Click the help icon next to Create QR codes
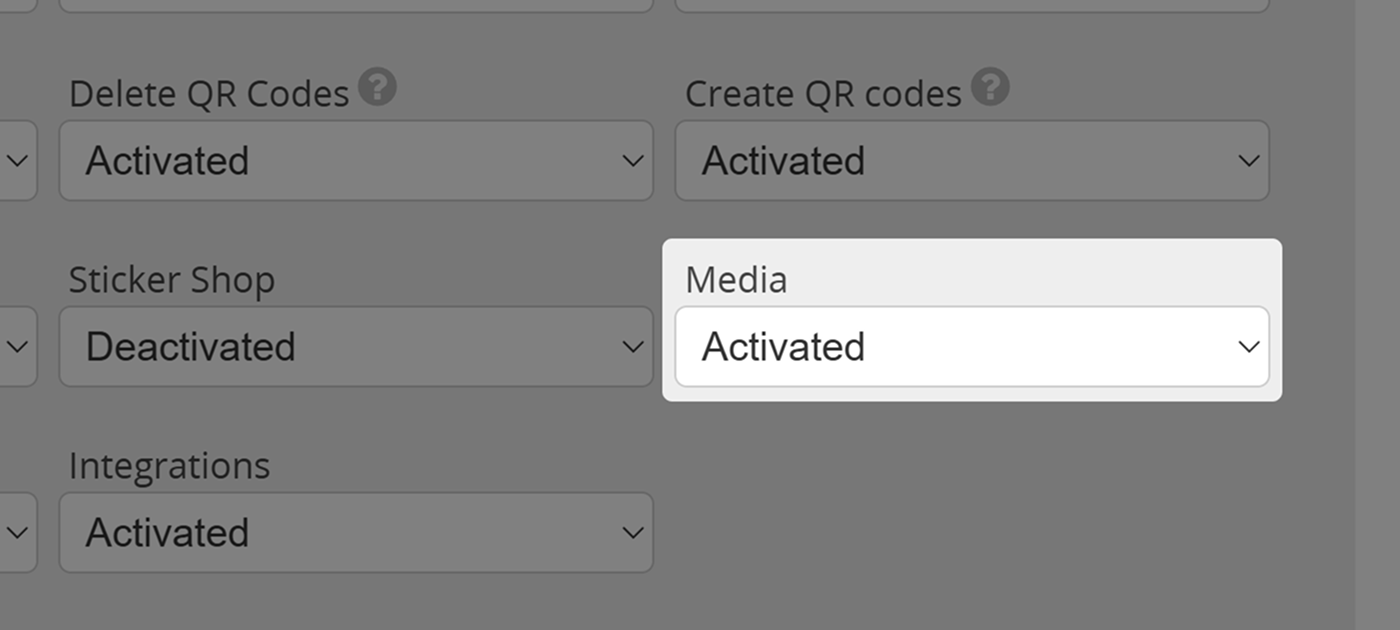The height and width of the screenshot is (630, 1400). 990,88
